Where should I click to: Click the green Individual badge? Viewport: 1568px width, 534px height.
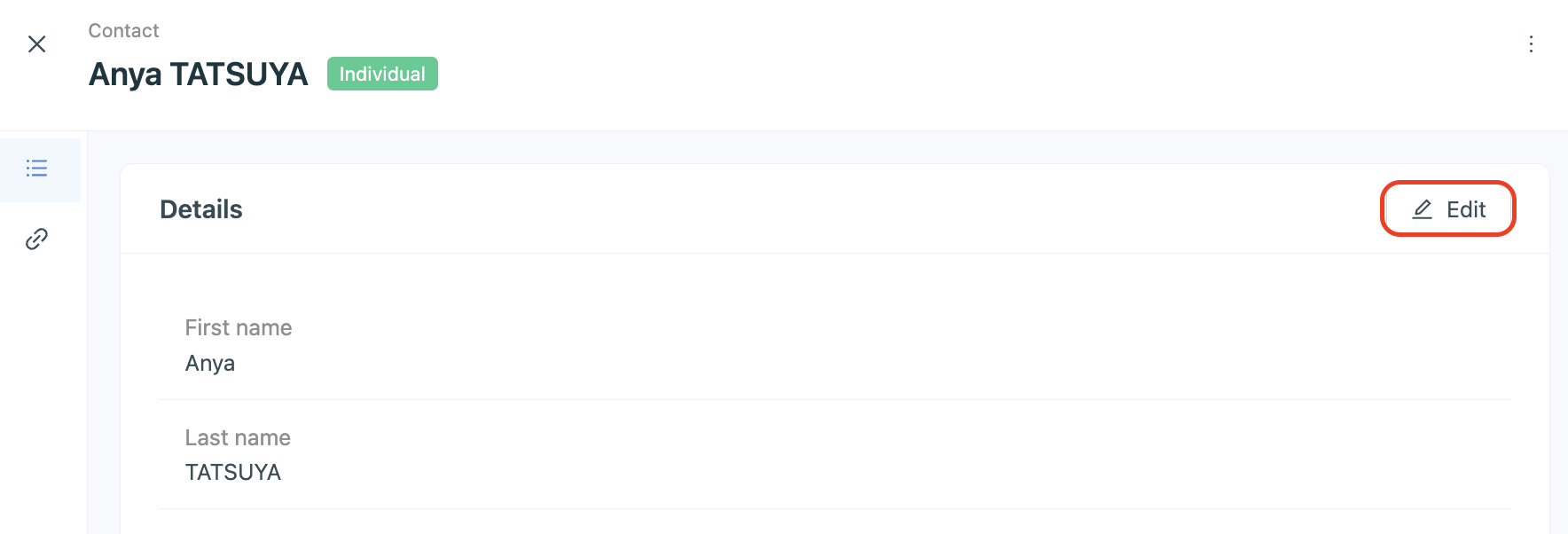tap(382, 74)
